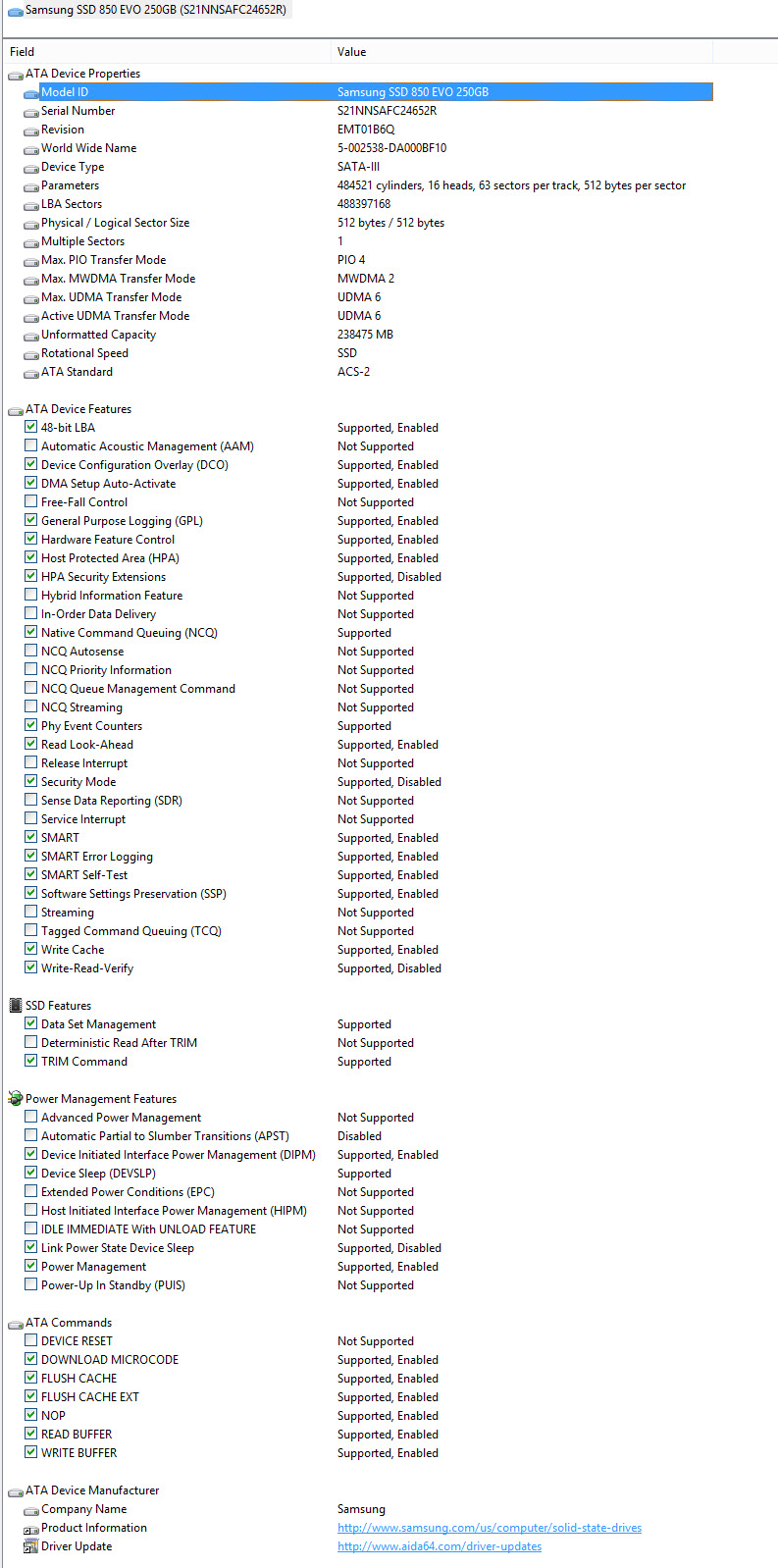Click value 5-002538-DA000BF10
The width and height of the screenshot is (778, 1568).
pyautogui.click(x=392, y=148)
